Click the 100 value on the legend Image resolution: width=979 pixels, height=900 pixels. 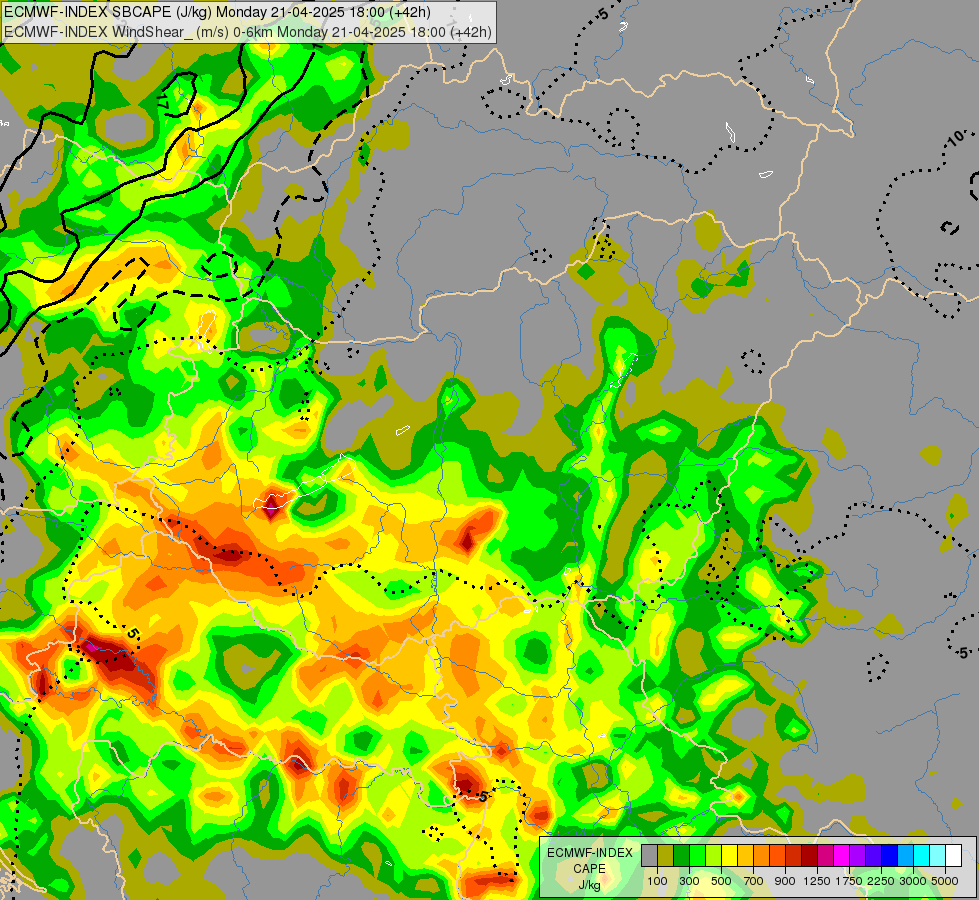(x=657, y=881)
